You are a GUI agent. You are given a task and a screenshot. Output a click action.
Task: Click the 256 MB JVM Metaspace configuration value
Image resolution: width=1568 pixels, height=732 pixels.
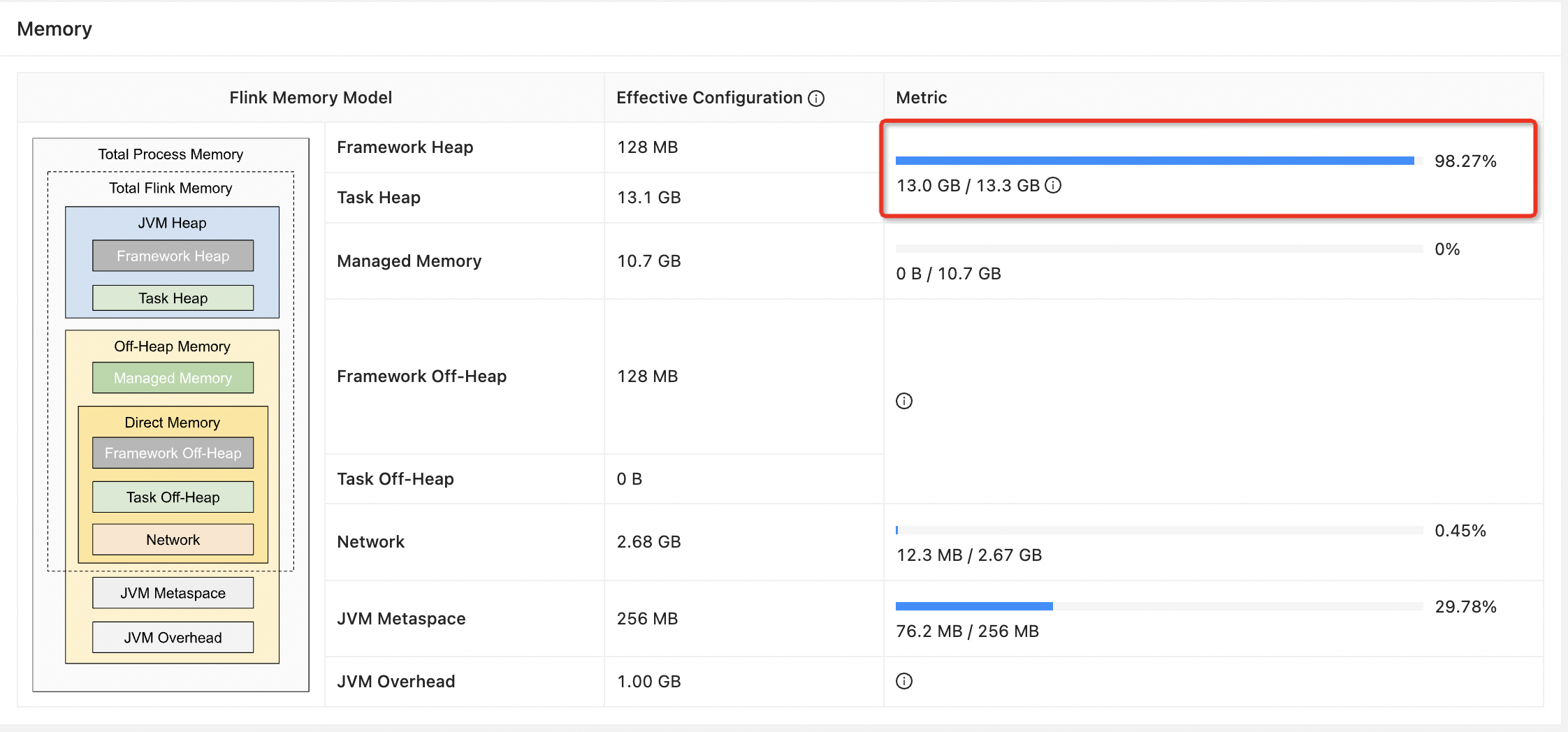[x=647, y=619]
